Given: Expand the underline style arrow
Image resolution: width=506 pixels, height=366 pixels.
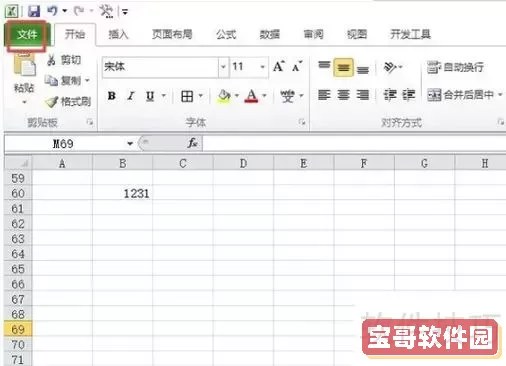Looking at the screenshot, I should (x=164, y=96).
